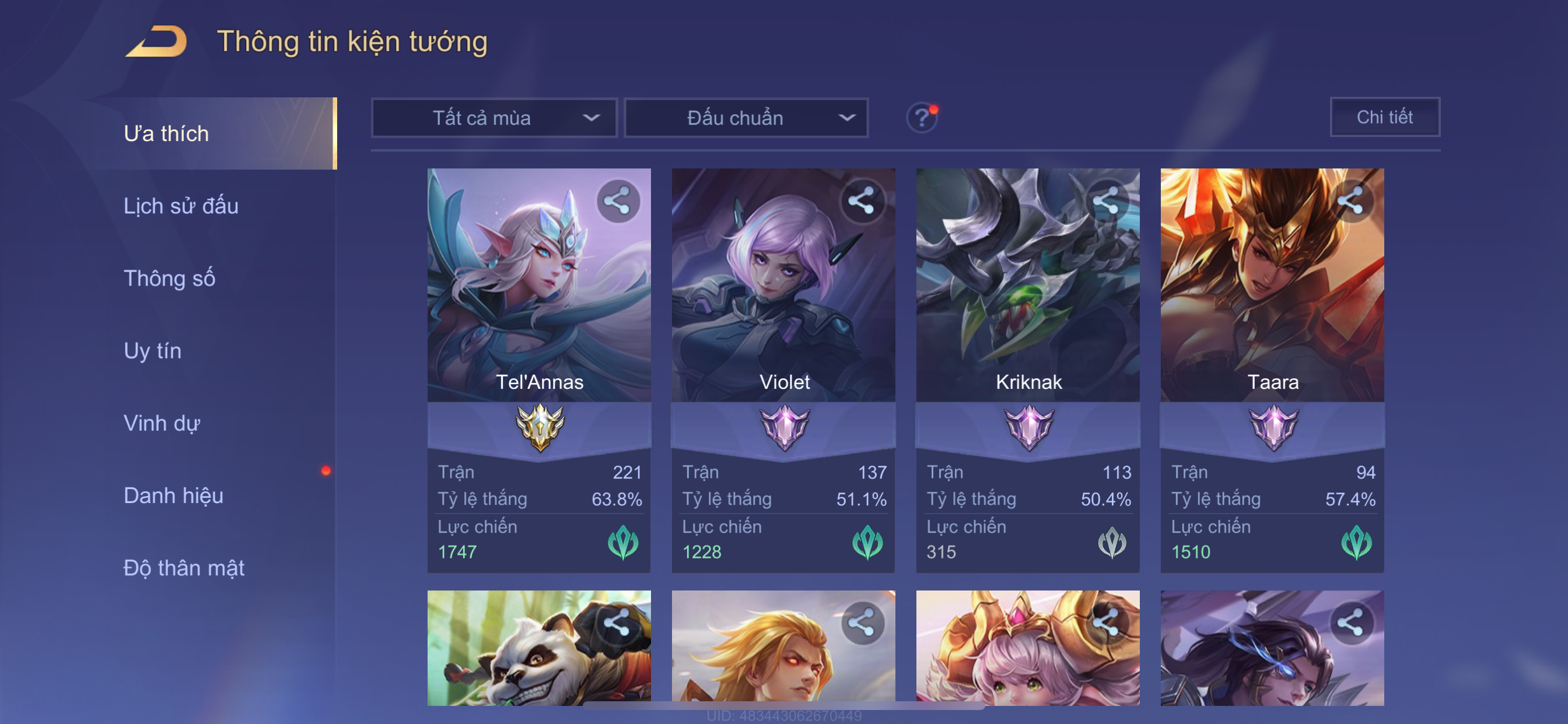The image size is (1568, 724).
Task: Share the Violet hero card
Action: pos(862,201)
